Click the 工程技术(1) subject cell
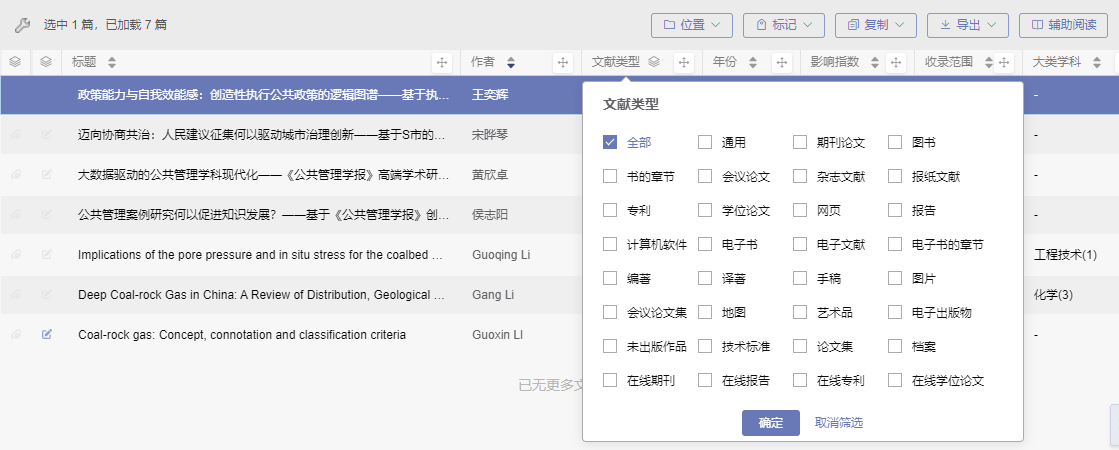This screenshot has width=1119, height=450. click(x=1065, y=255)
